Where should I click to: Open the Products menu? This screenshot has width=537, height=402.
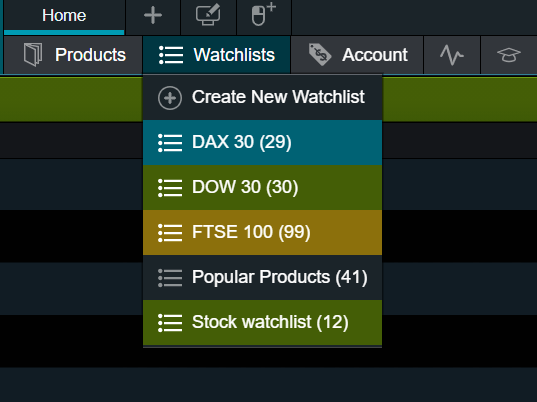pos(73,55)
